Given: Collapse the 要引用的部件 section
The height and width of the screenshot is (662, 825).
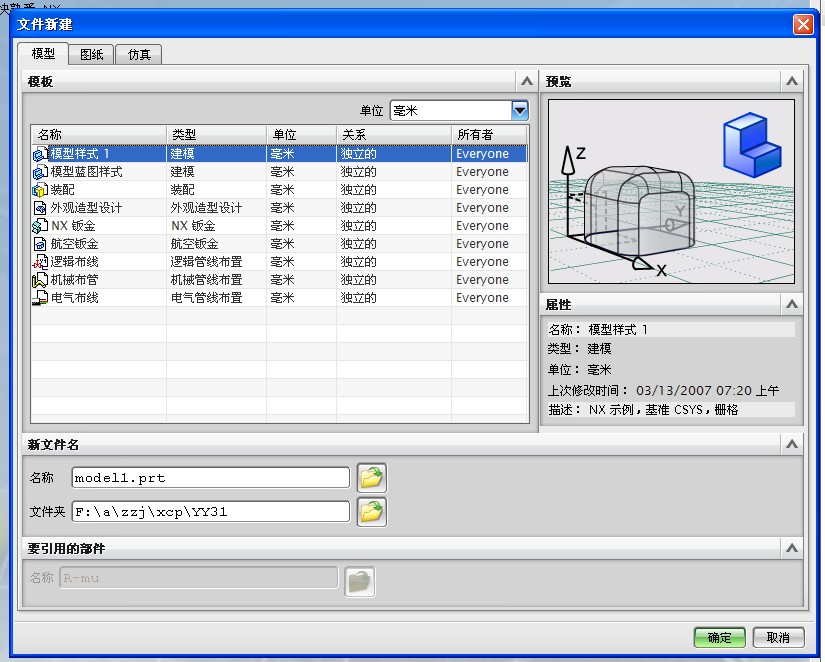Looking at the screenshot, I should [x=792, y=549].
